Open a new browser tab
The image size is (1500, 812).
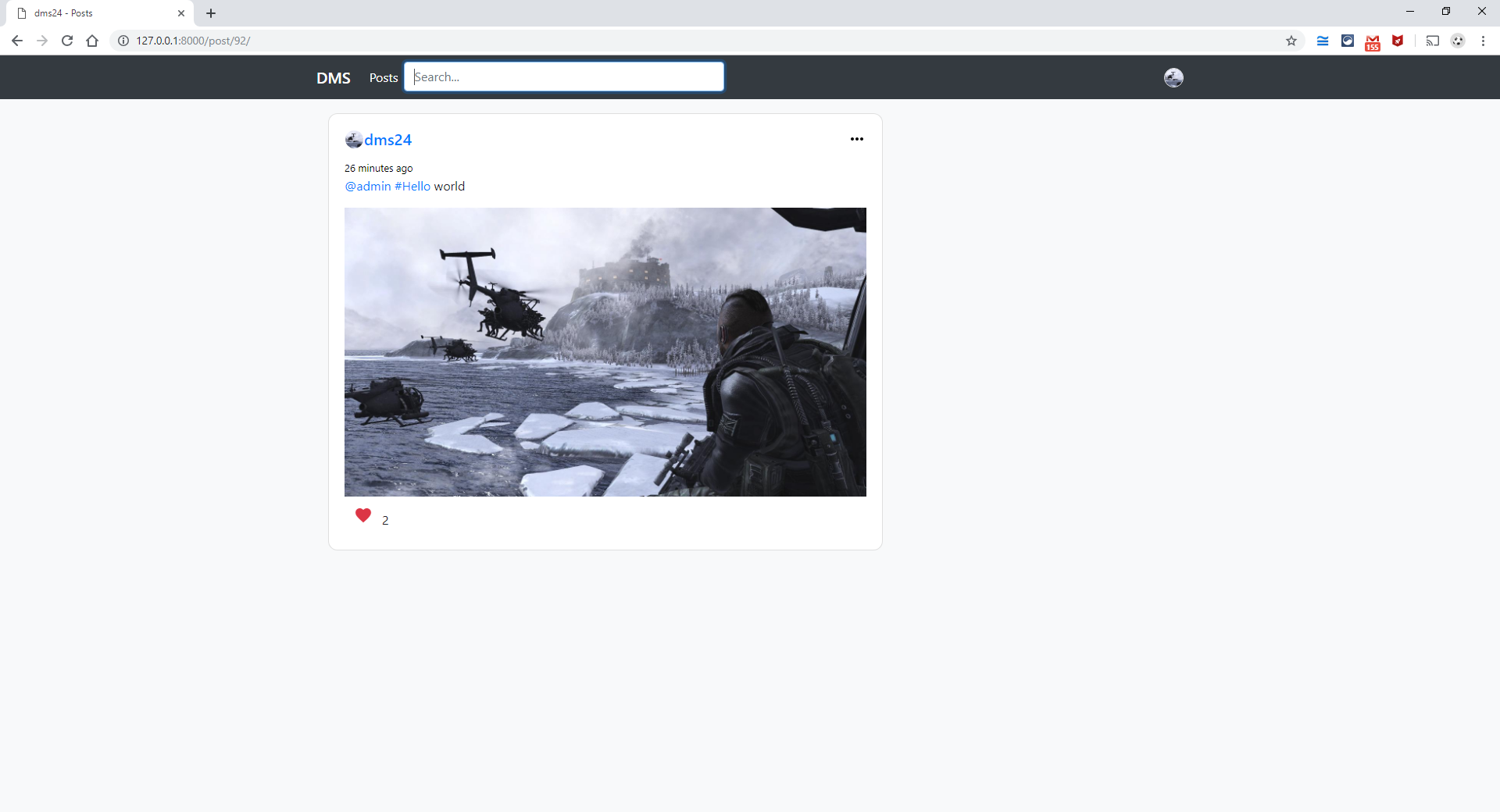[x=211, y=13]
